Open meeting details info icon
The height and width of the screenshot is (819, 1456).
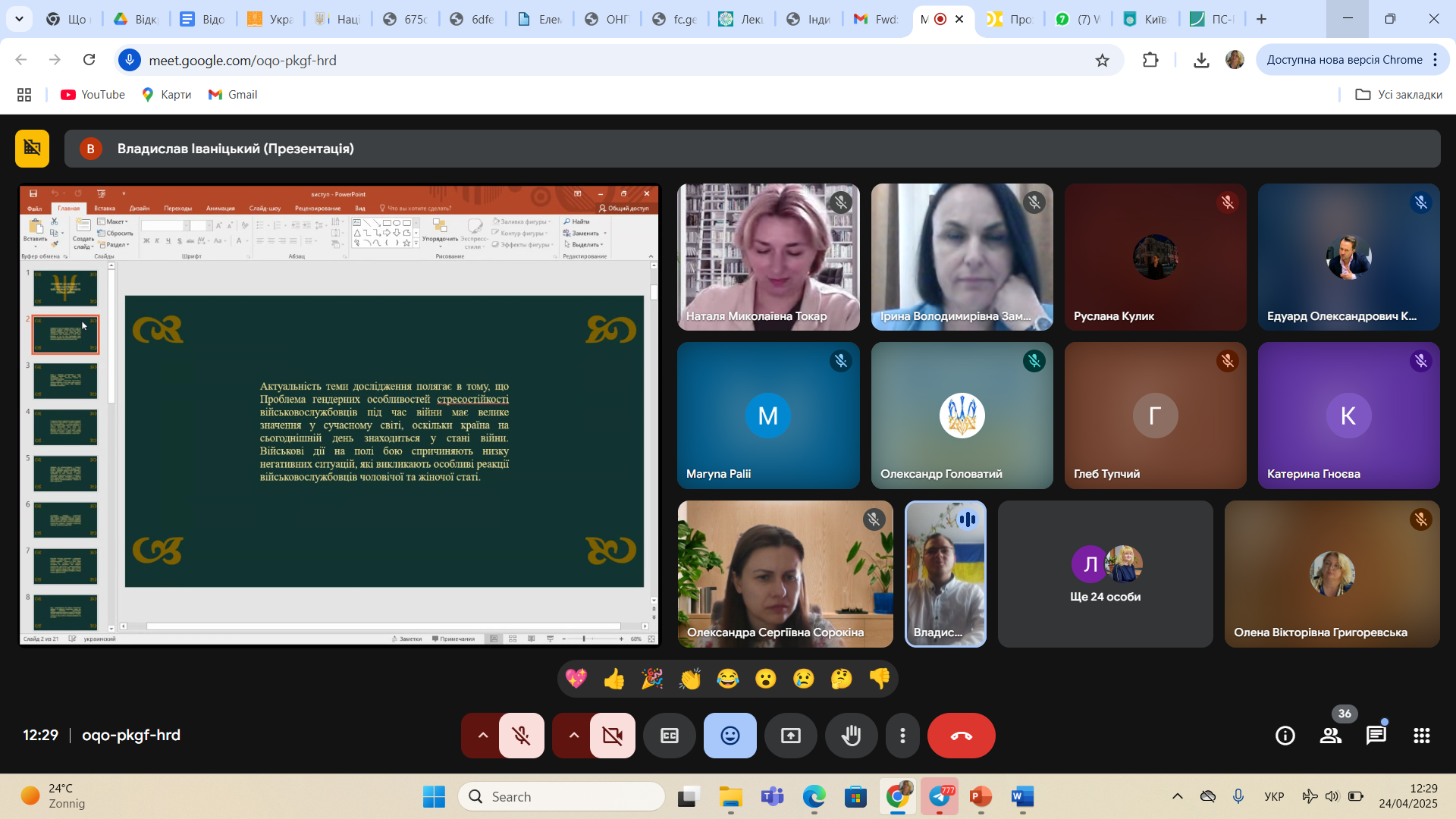pos(1285,735)
